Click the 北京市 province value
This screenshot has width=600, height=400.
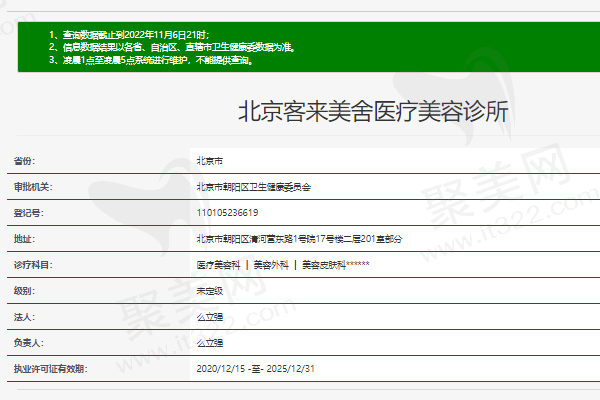point(210,160)
